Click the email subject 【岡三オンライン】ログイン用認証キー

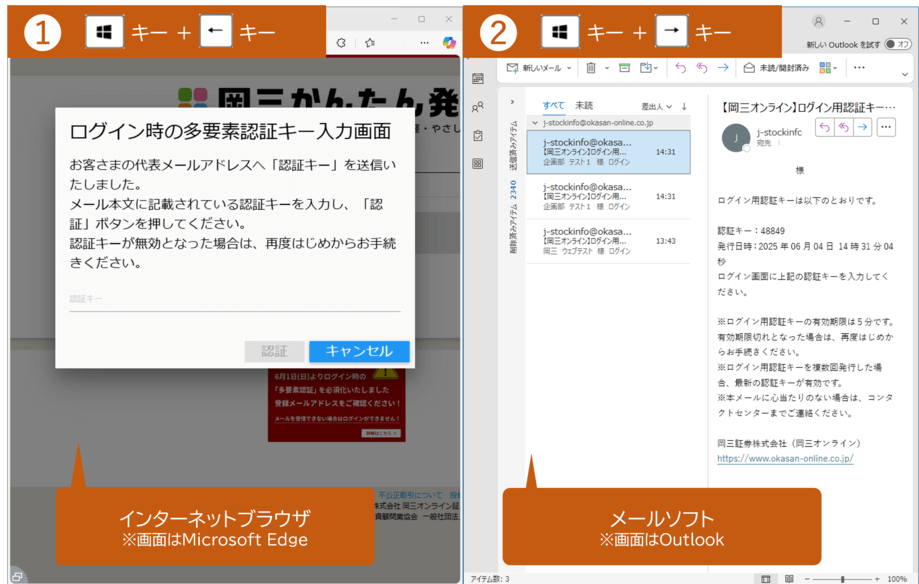pyautogui.click(x=808, y=107)
